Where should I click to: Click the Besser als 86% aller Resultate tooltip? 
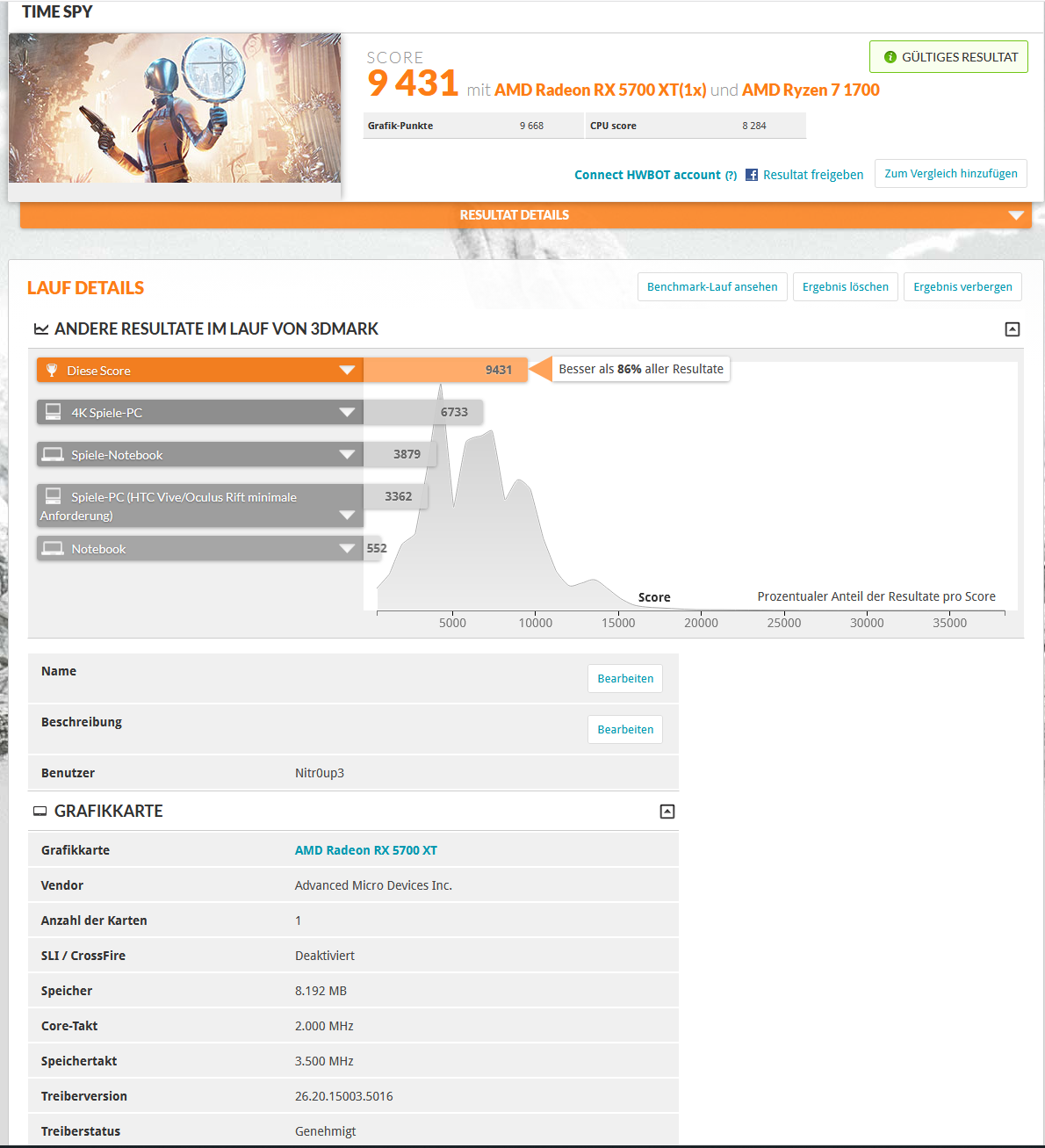641,369
